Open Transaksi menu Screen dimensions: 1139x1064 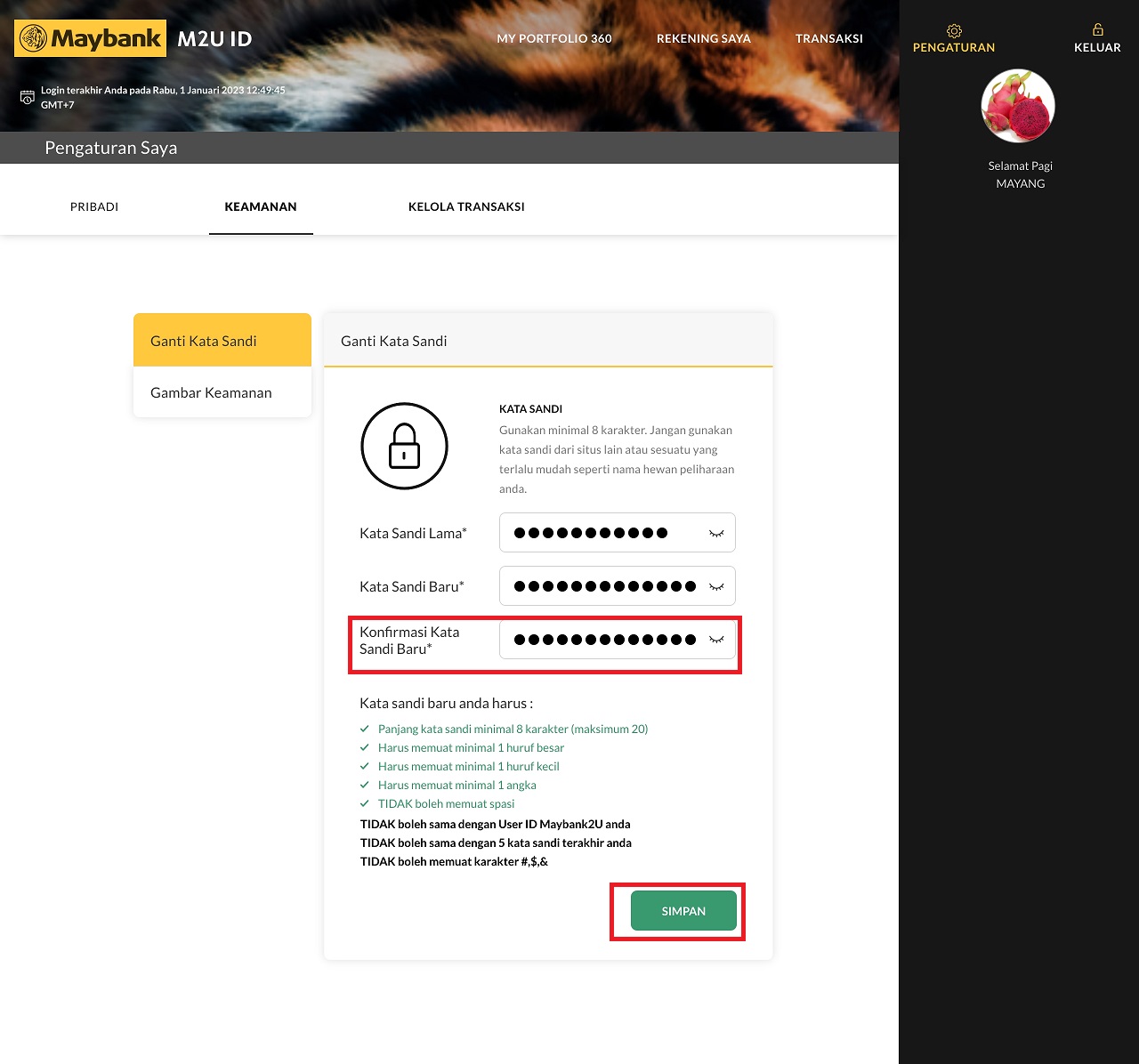coord(829,38)
